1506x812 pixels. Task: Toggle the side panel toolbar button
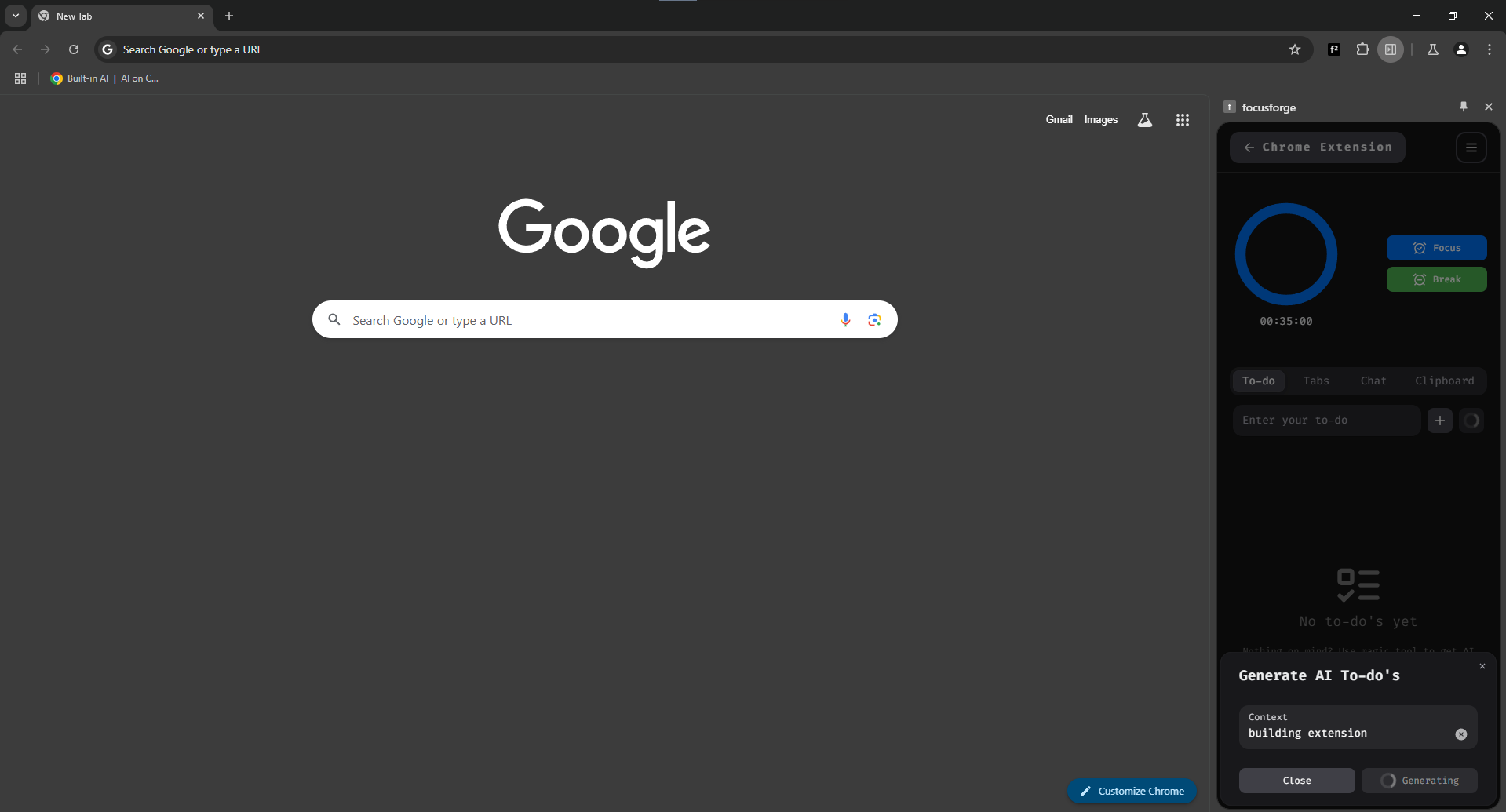(1391, 49)
